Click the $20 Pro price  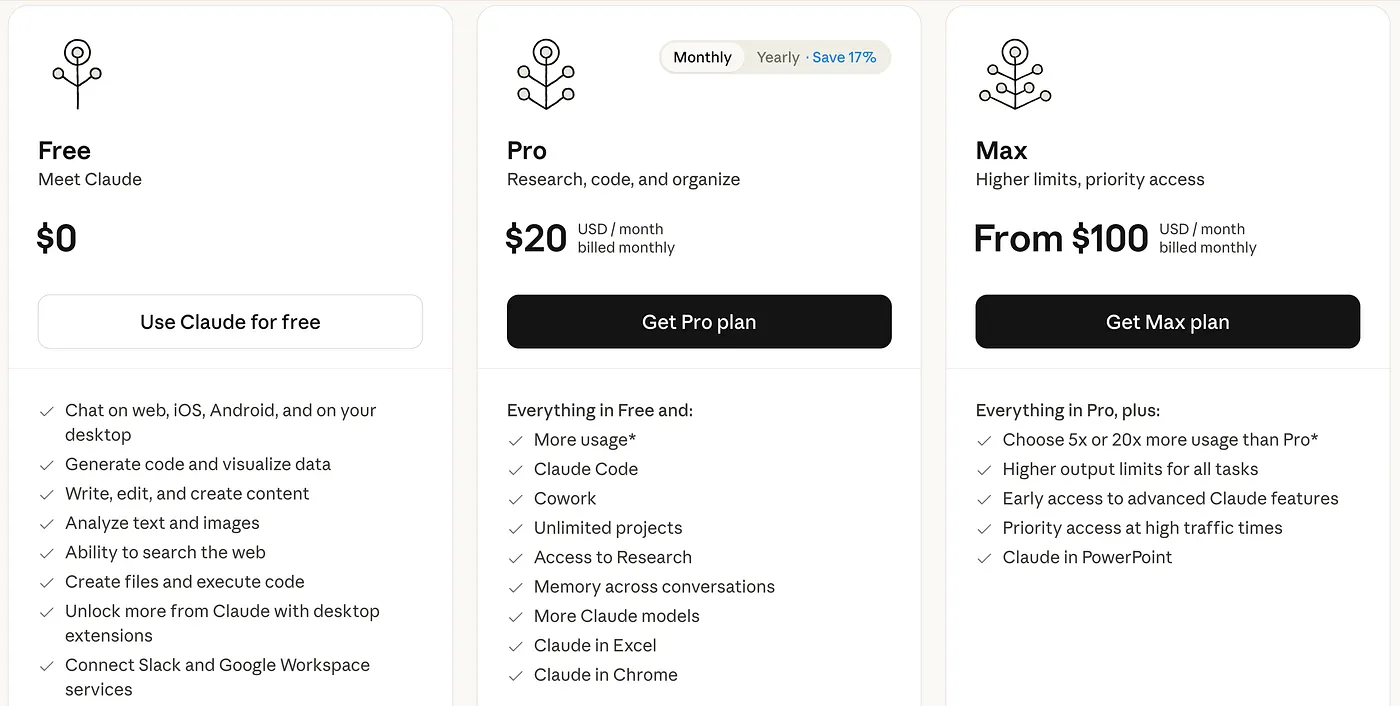click(537, 238)
